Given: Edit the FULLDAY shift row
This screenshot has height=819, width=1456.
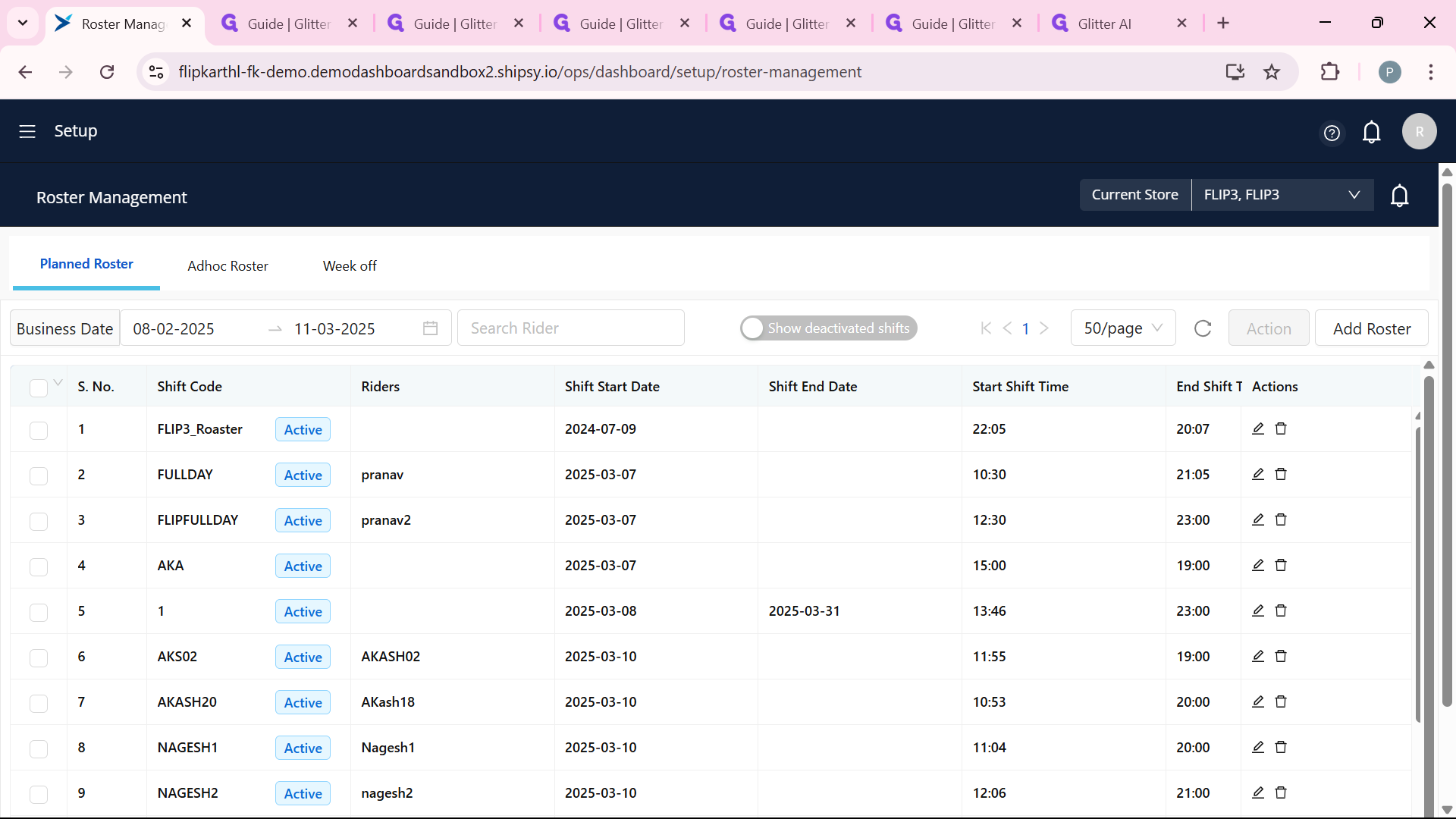Looking at the screenshot, I should pos(1258,474).
